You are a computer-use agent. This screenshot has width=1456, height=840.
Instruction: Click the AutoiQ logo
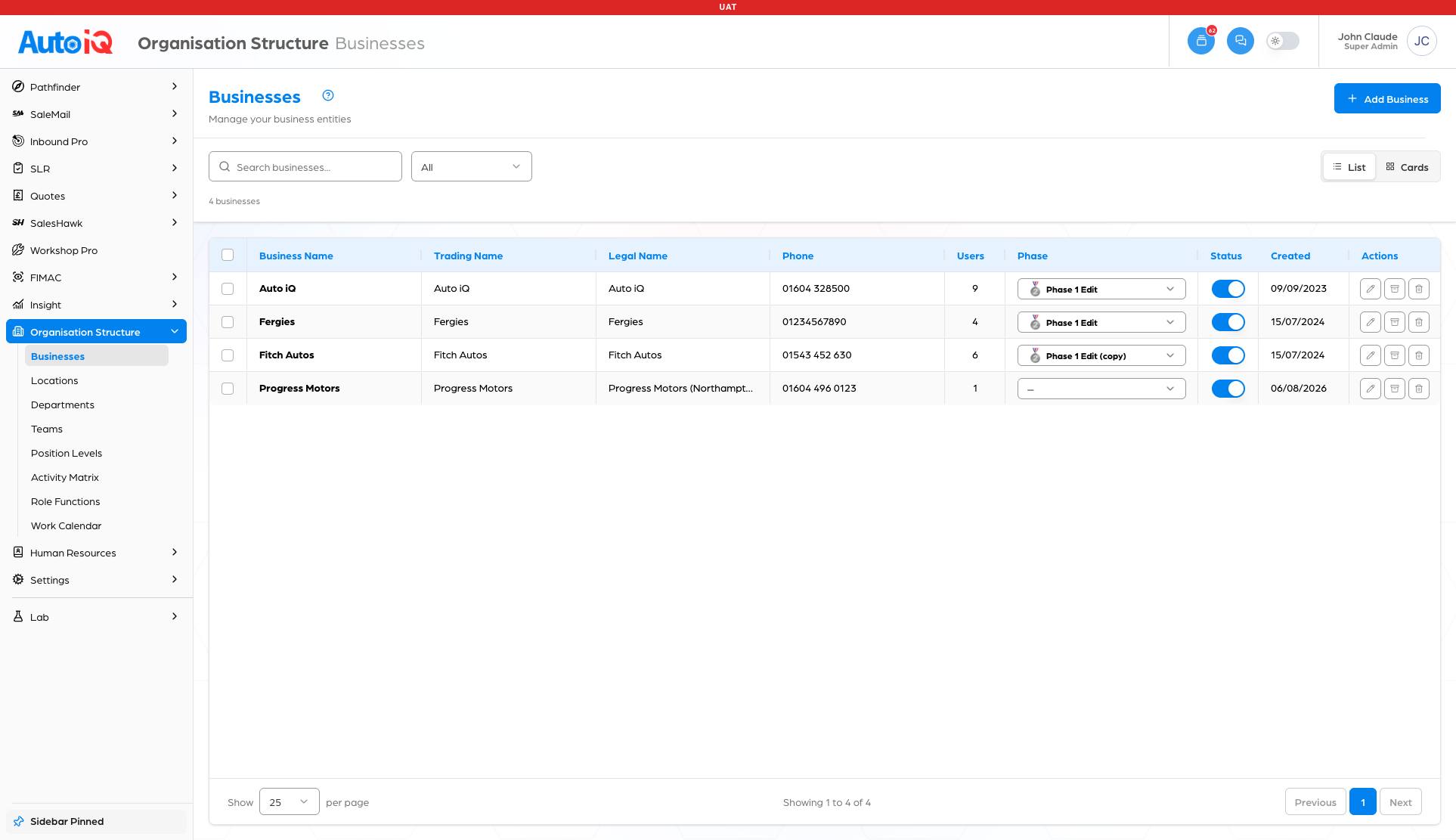(x=66, y=42)
